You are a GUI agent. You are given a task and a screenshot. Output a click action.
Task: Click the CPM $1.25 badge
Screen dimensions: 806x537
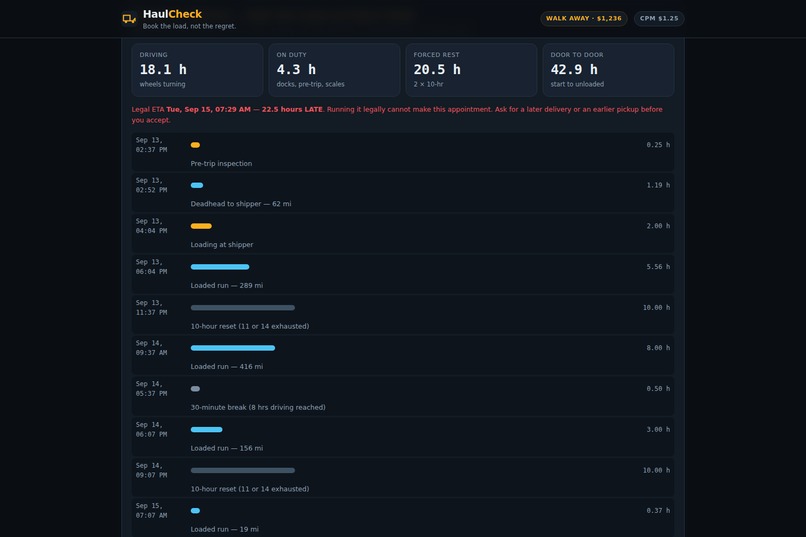[659, 18]
